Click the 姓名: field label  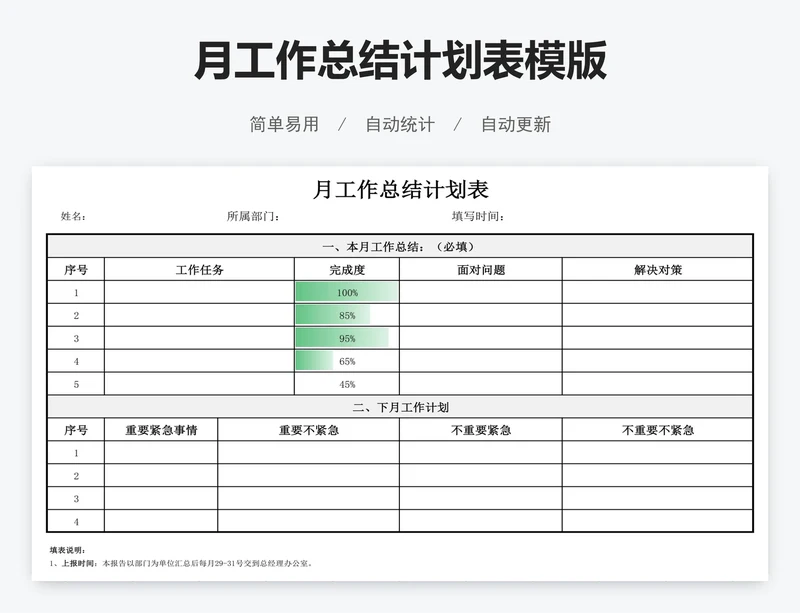click(x=73, y=216)
